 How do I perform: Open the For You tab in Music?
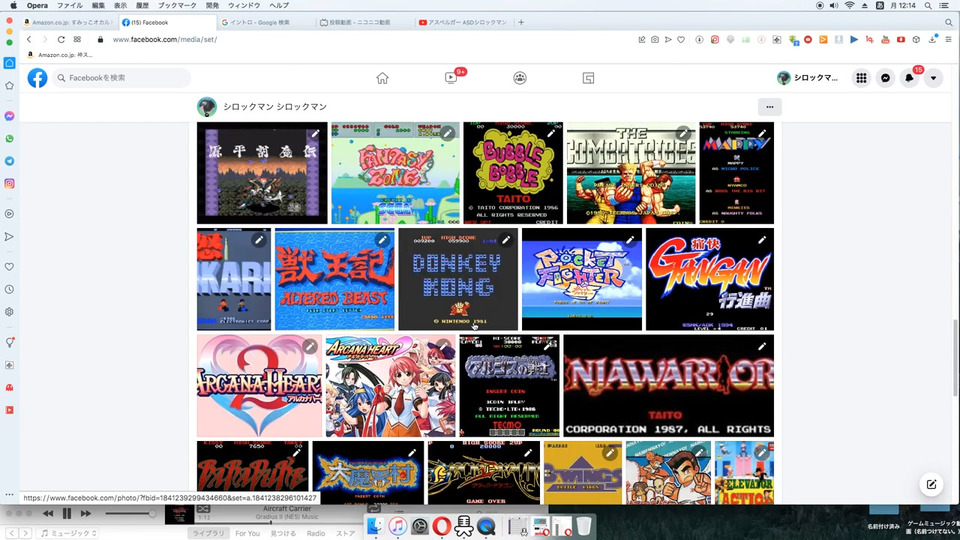[x=247, y=533]
